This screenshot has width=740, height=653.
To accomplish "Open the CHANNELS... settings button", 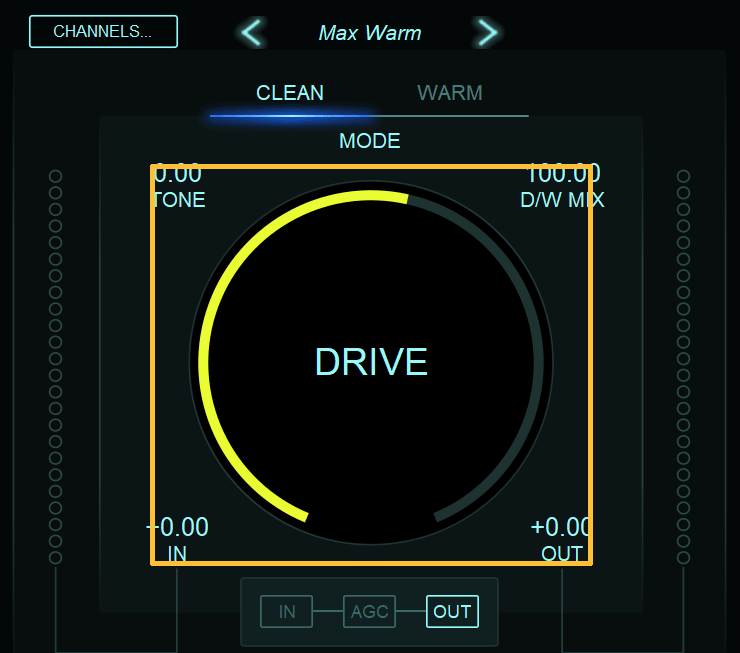I will point(103,32).
